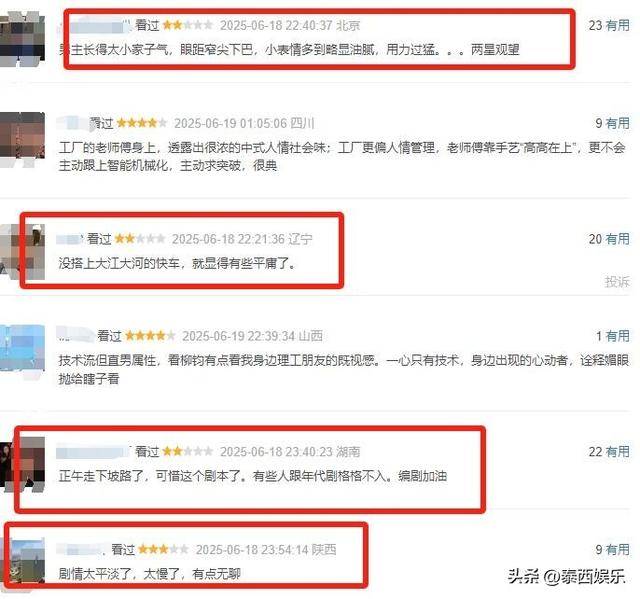Click the 投诉 report link

617,282
